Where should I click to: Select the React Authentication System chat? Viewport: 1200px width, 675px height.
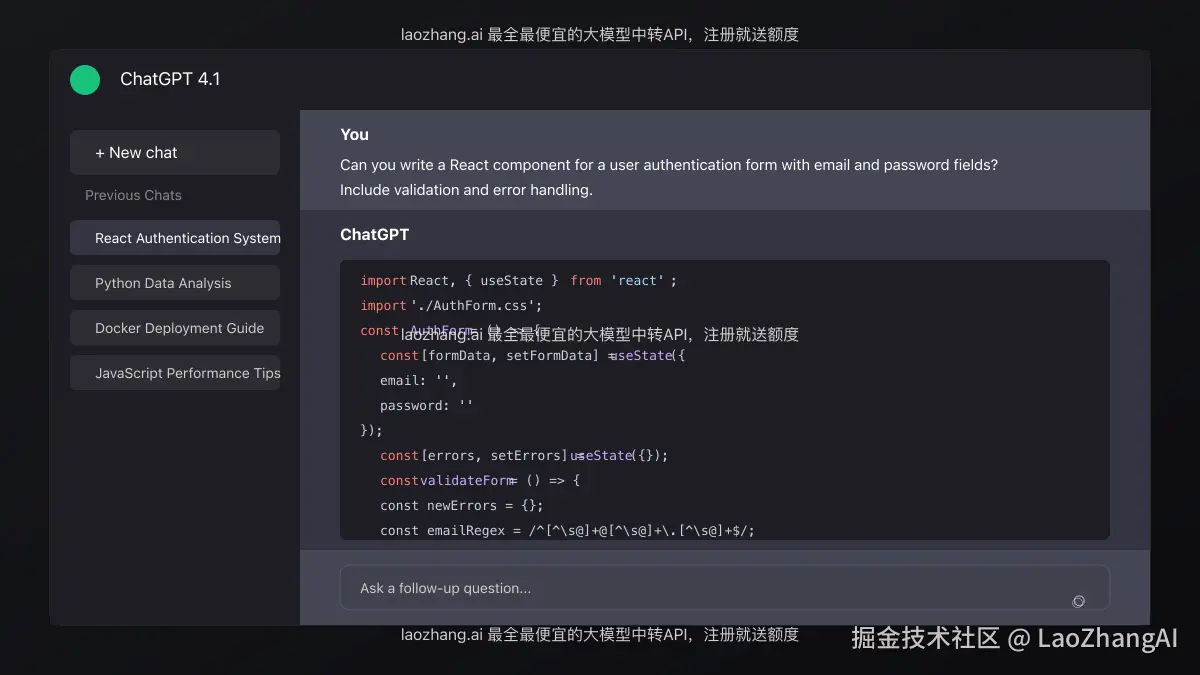(x=174, y=238)
